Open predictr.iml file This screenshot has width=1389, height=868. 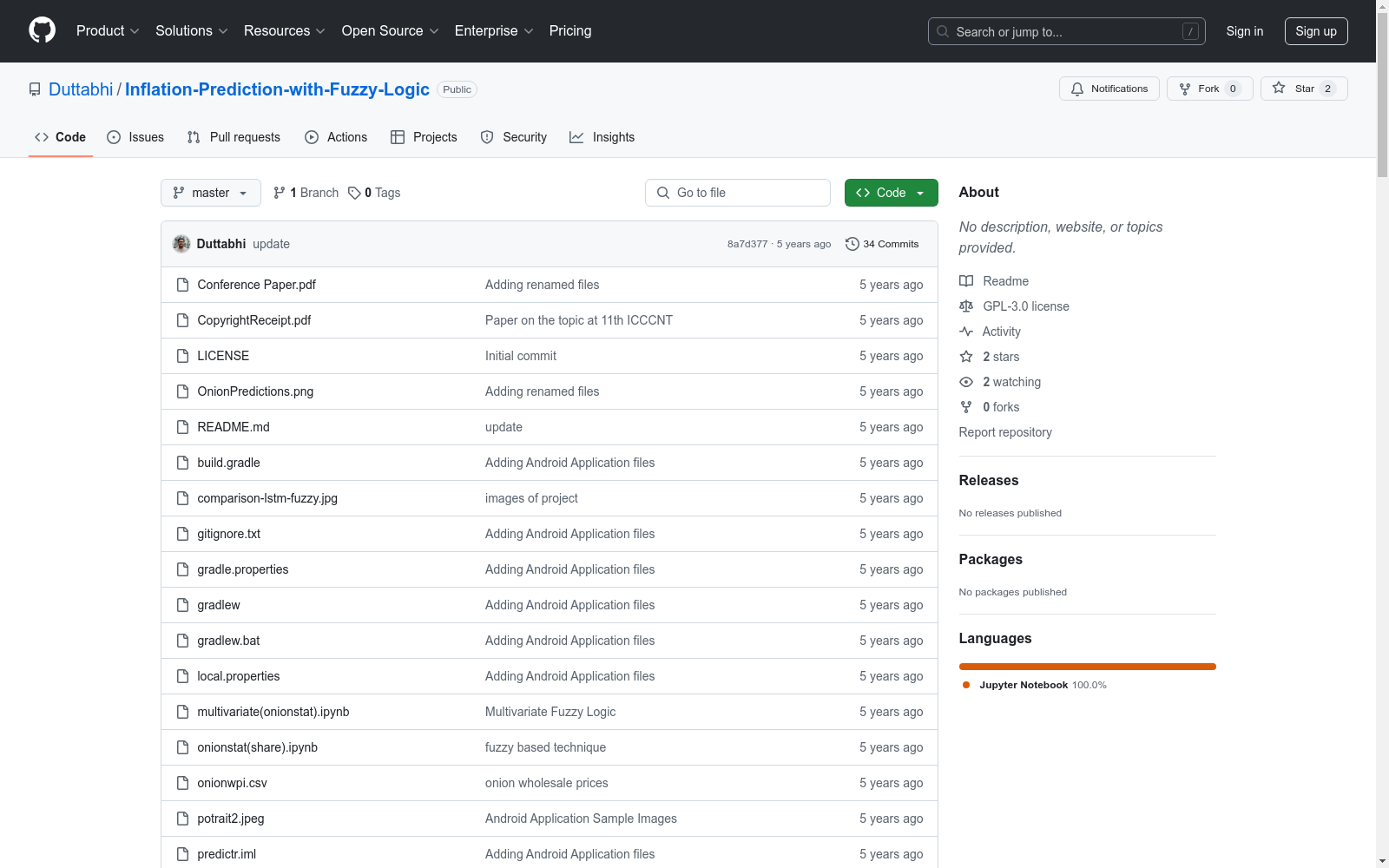[x=227, y=854]
